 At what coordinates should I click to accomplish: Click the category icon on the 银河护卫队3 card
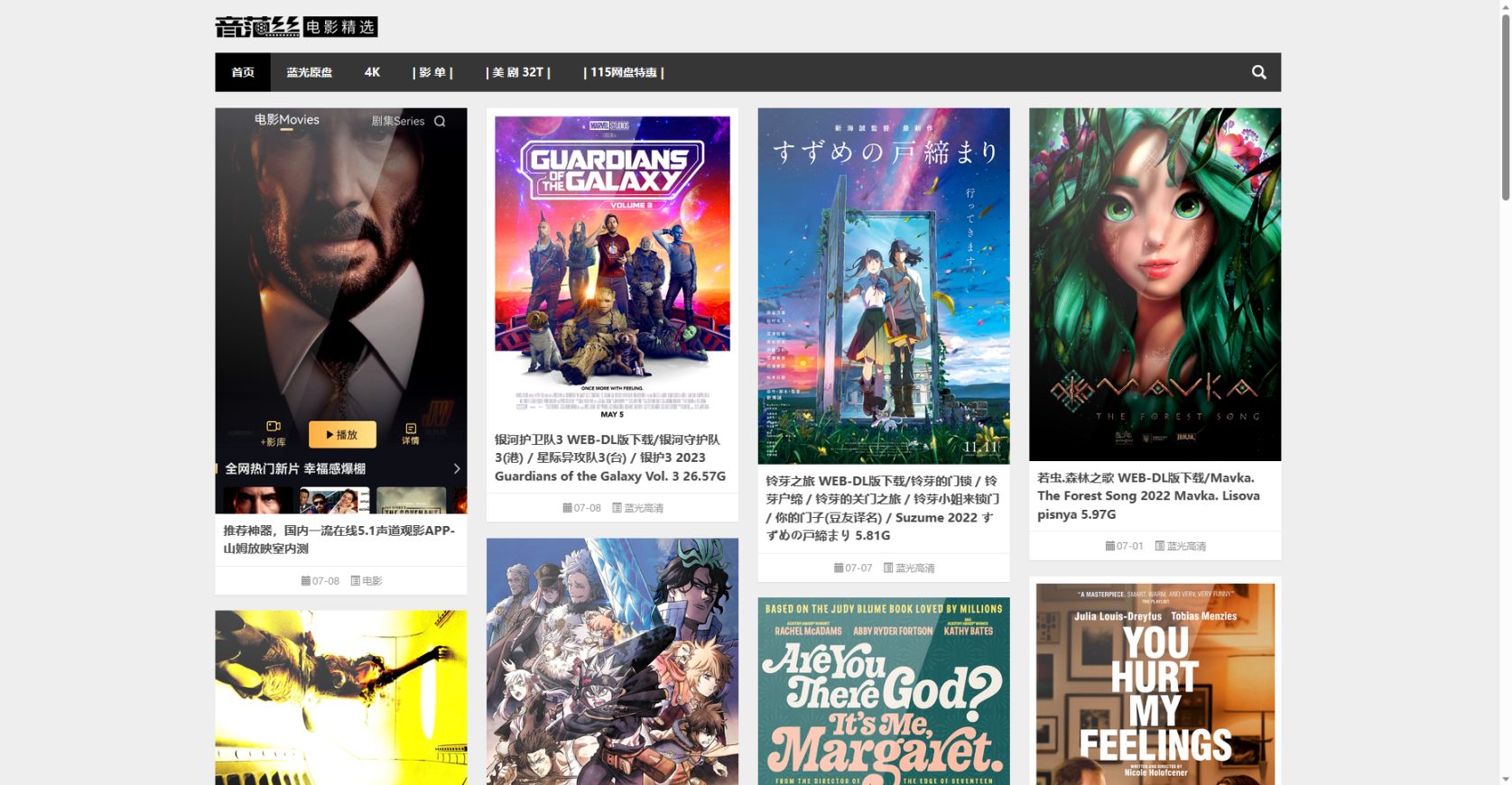pos(617,508)
